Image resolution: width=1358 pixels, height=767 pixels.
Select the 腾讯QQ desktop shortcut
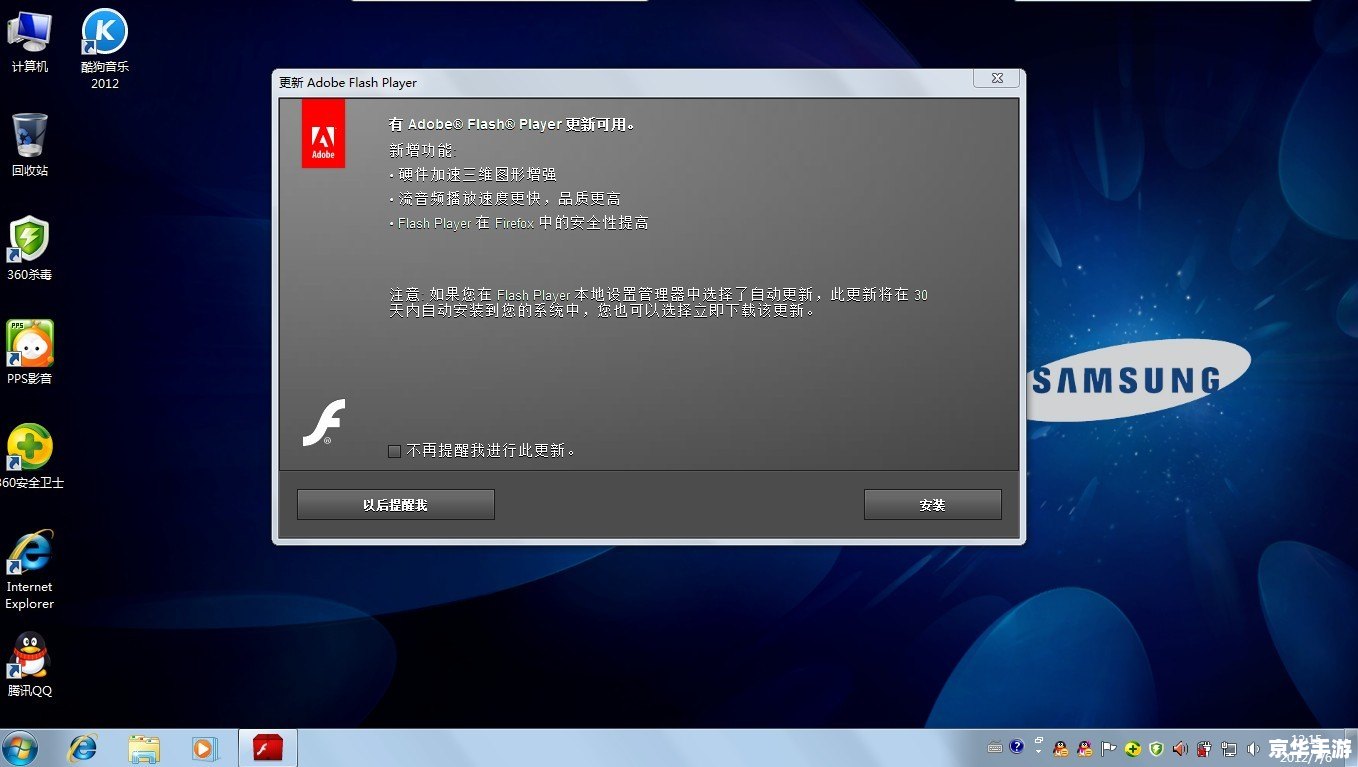[x=30, y=665]
